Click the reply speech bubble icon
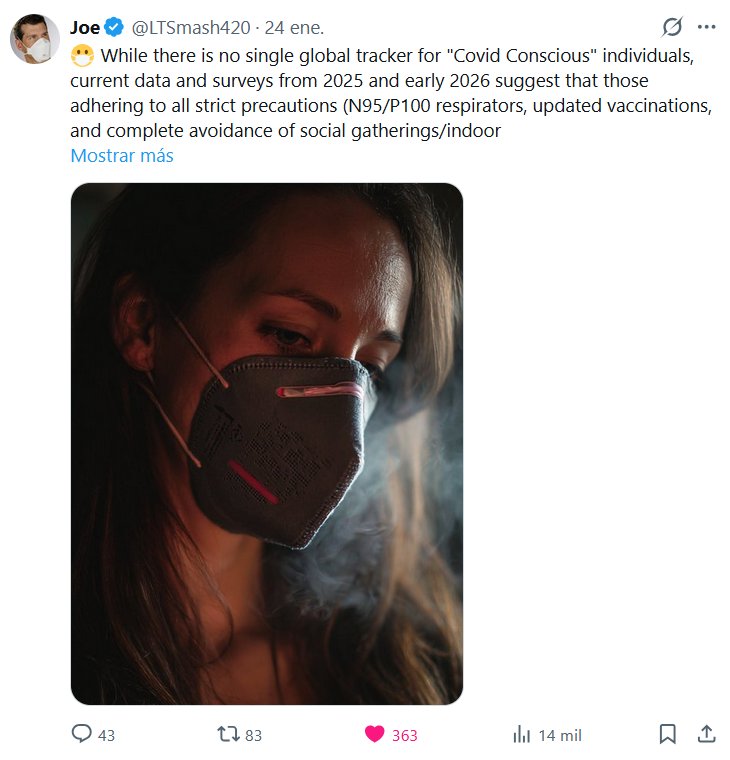Screen dimensions: 730x760 point(81,733)
